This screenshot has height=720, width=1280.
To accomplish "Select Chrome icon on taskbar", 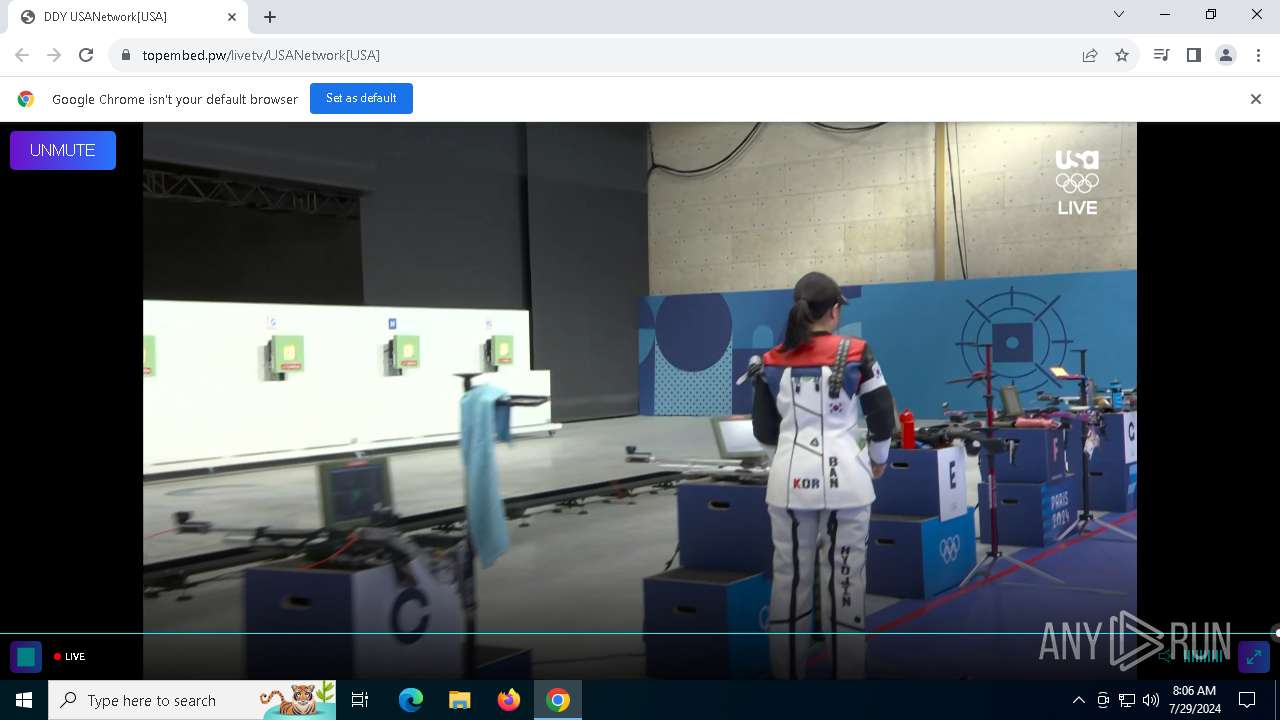I will [x=558, y=700].
